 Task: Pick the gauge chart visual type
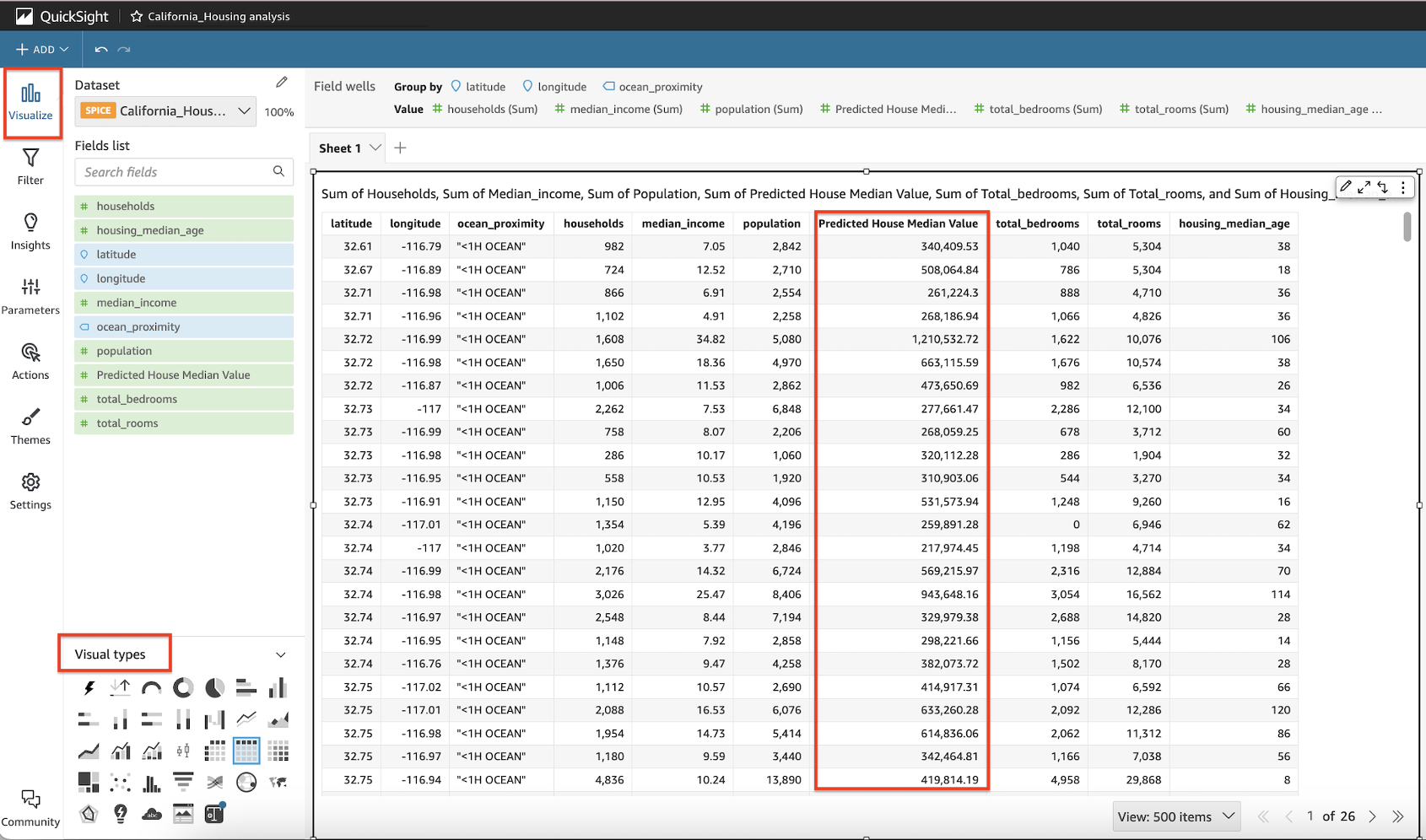[152, 688]
